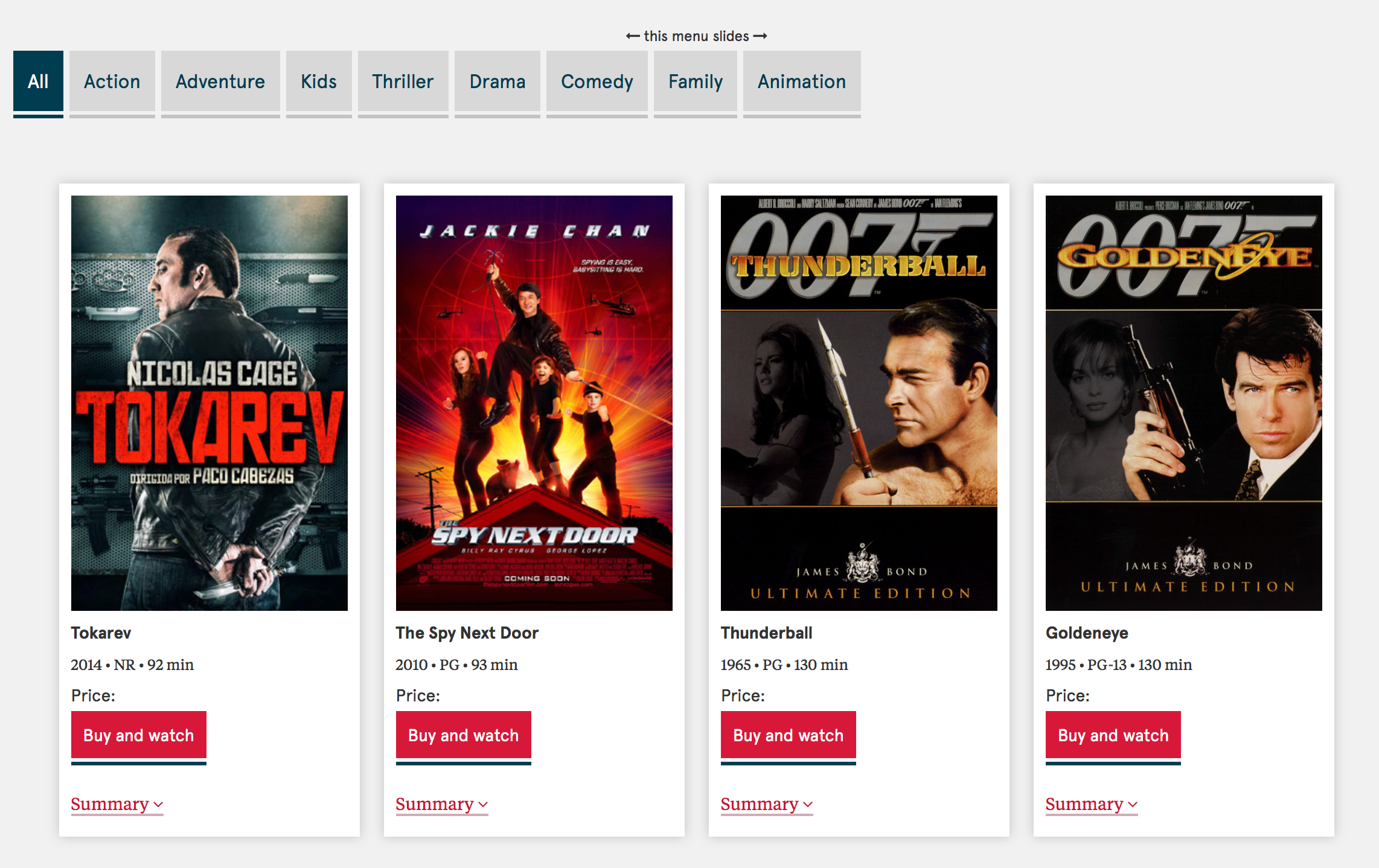This screenshot has height=868, width=1379.
Task: Expand The Spy Next Door summary
Action: pos(441,804)
